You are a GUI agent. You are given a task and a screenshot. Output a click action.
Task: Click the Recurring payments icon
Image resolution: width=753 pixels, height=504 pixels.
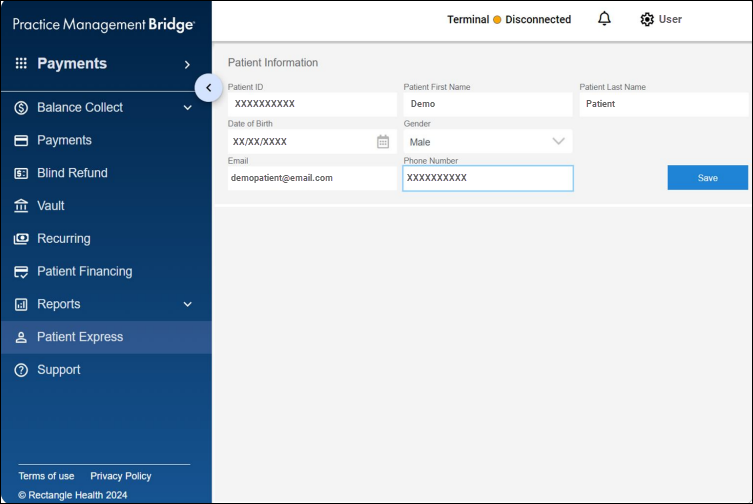[x=21, y=239]
